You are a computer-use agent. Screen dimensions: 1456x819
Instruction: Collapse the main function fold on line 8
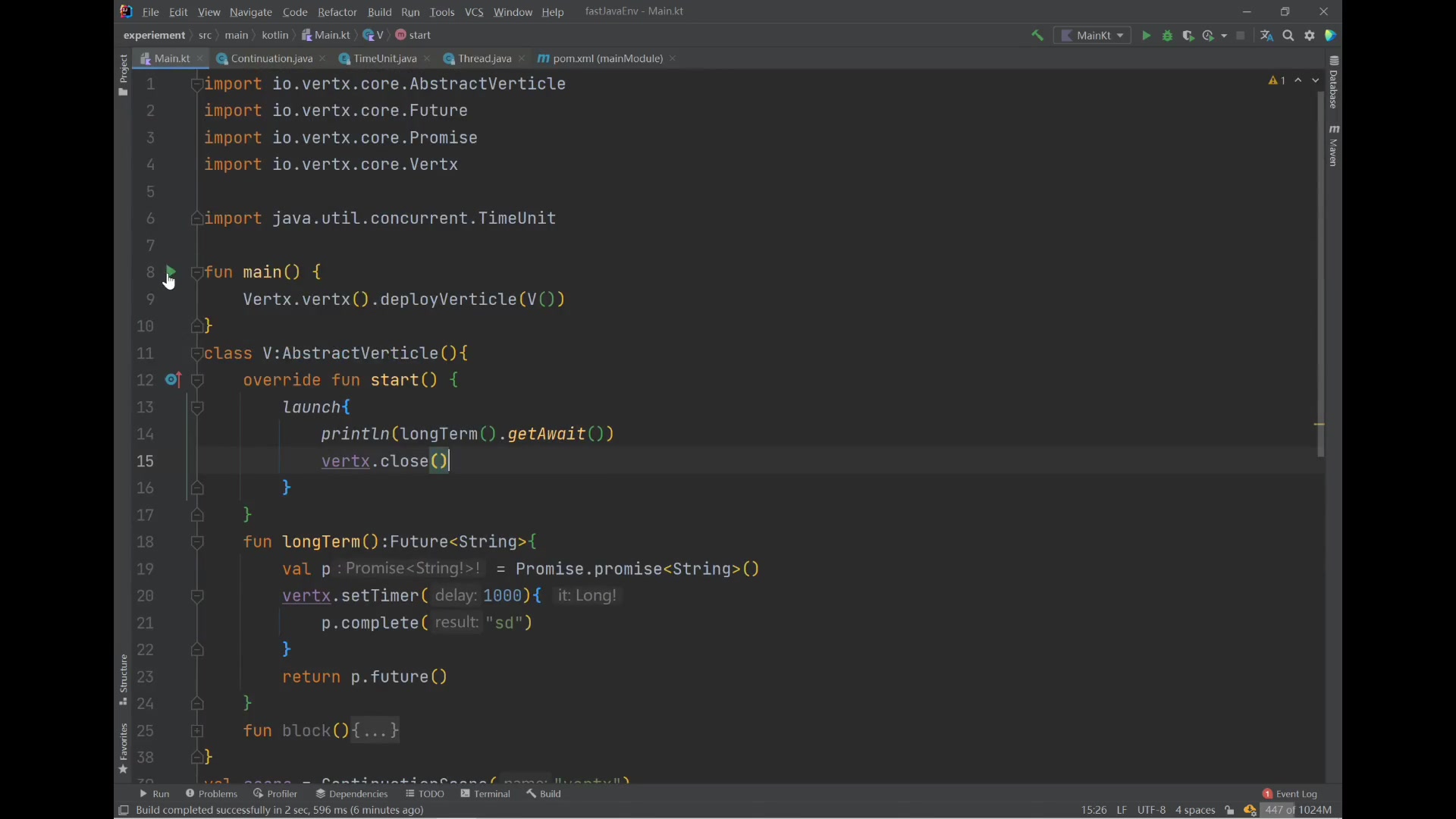pos(197,272)
